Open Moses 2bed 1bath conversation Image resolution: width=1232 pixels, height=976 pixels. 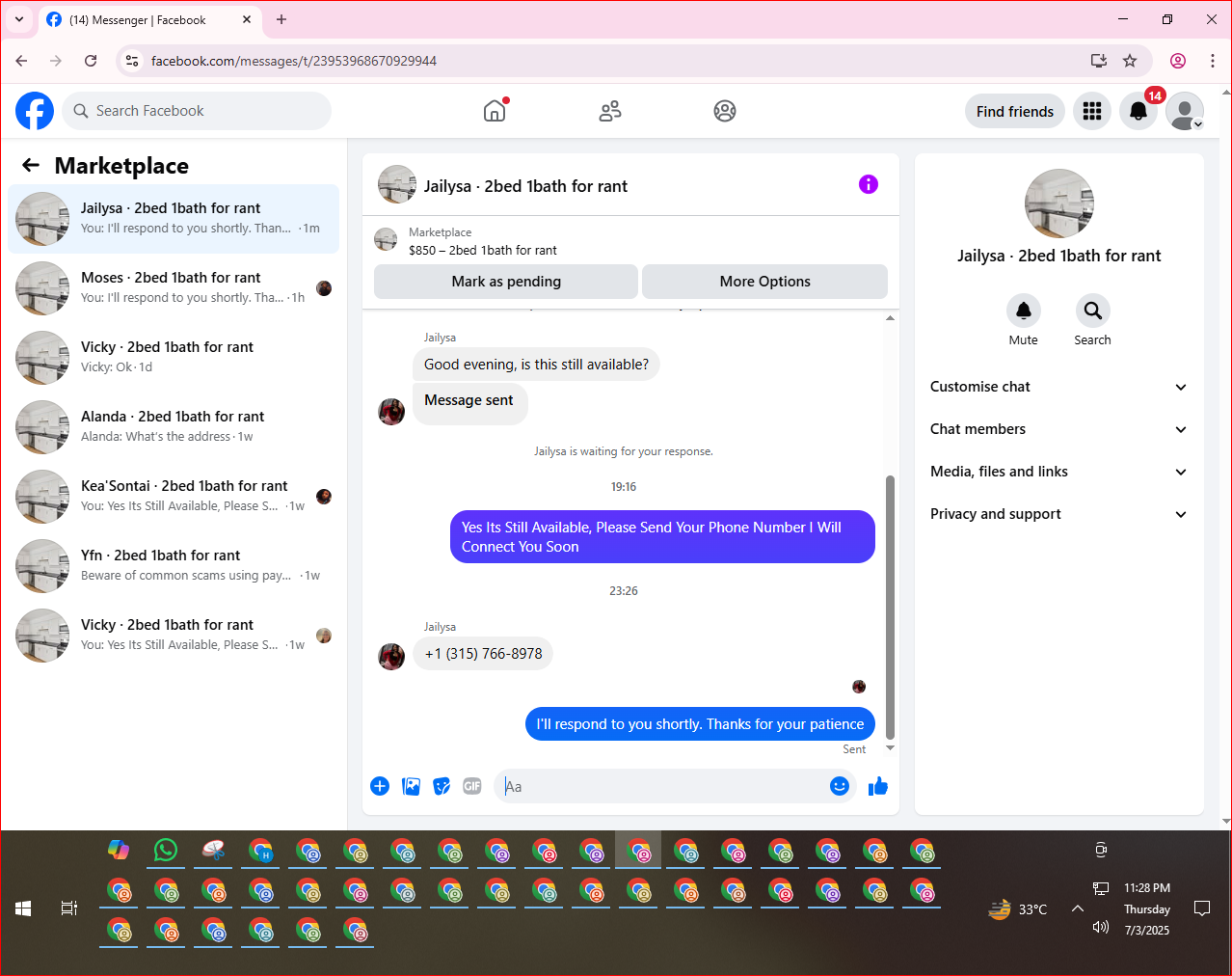pyautogui.click(x=174, y=288)
